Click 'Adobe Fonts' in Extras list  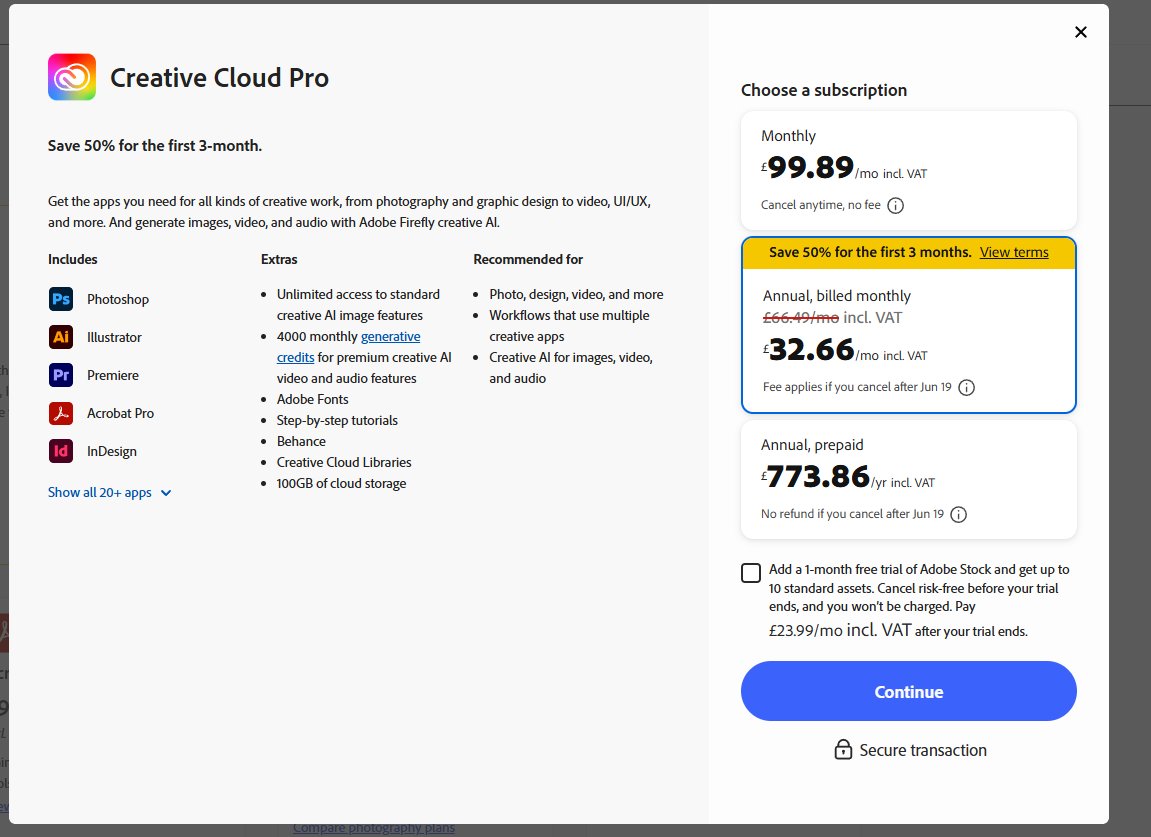tap(313, 399)
